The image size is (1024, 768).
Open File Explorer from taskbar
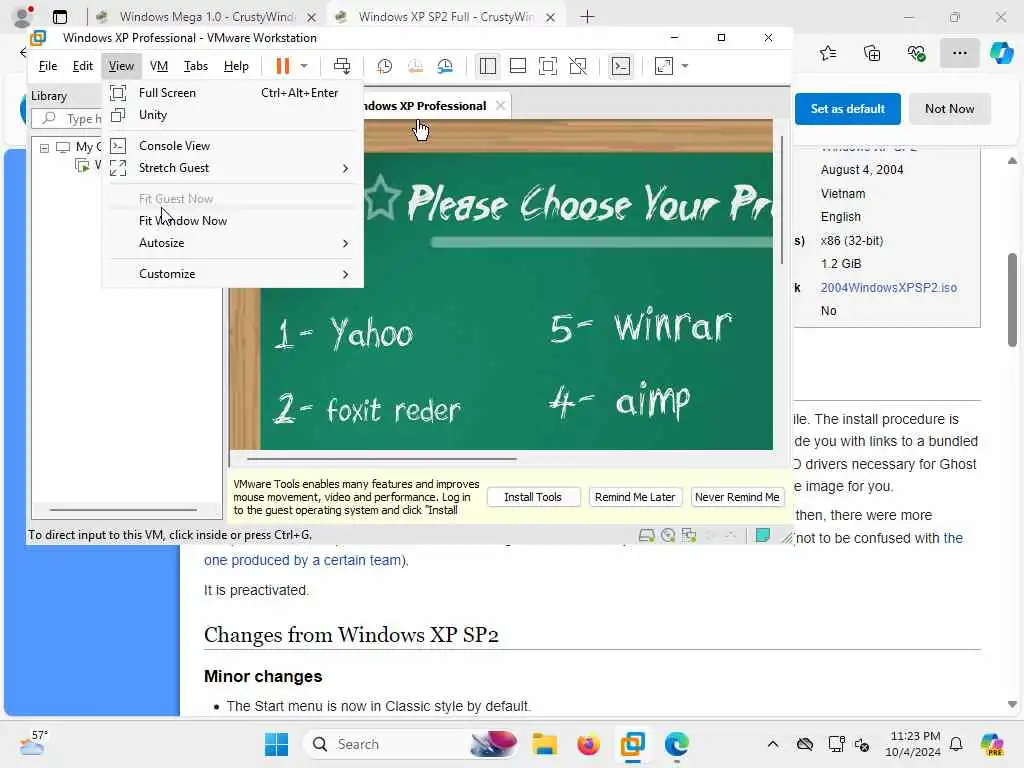point(544,744)
